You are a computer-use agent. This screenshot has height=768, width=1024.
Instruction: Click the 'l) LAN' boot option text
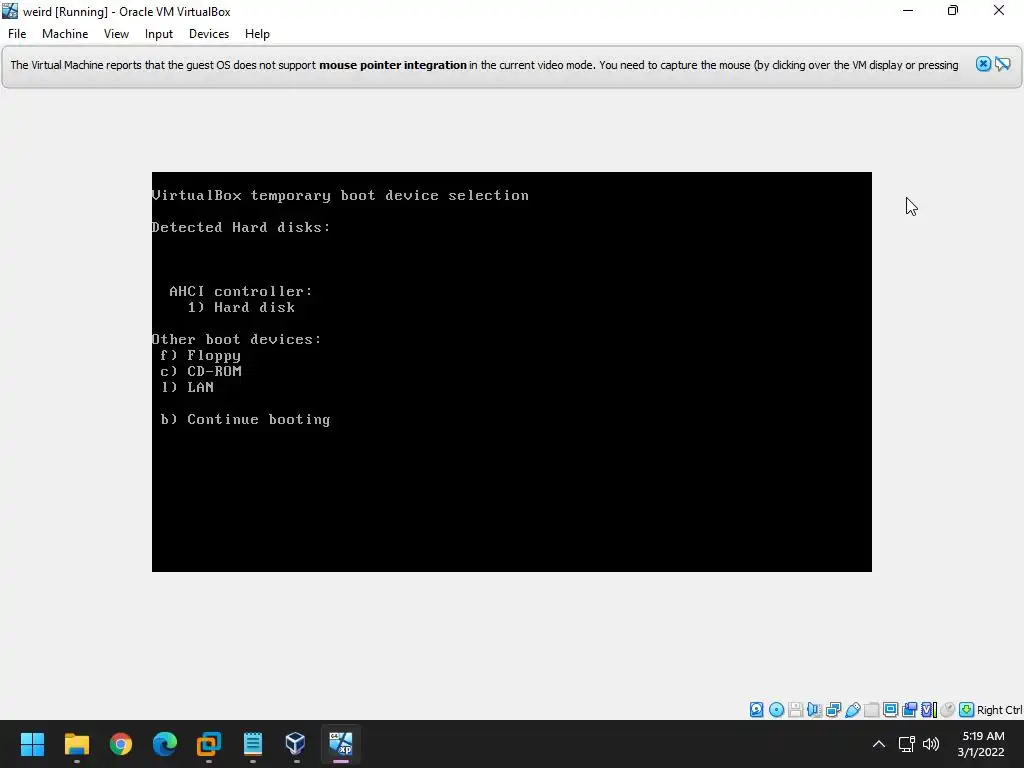coord(187,387)
